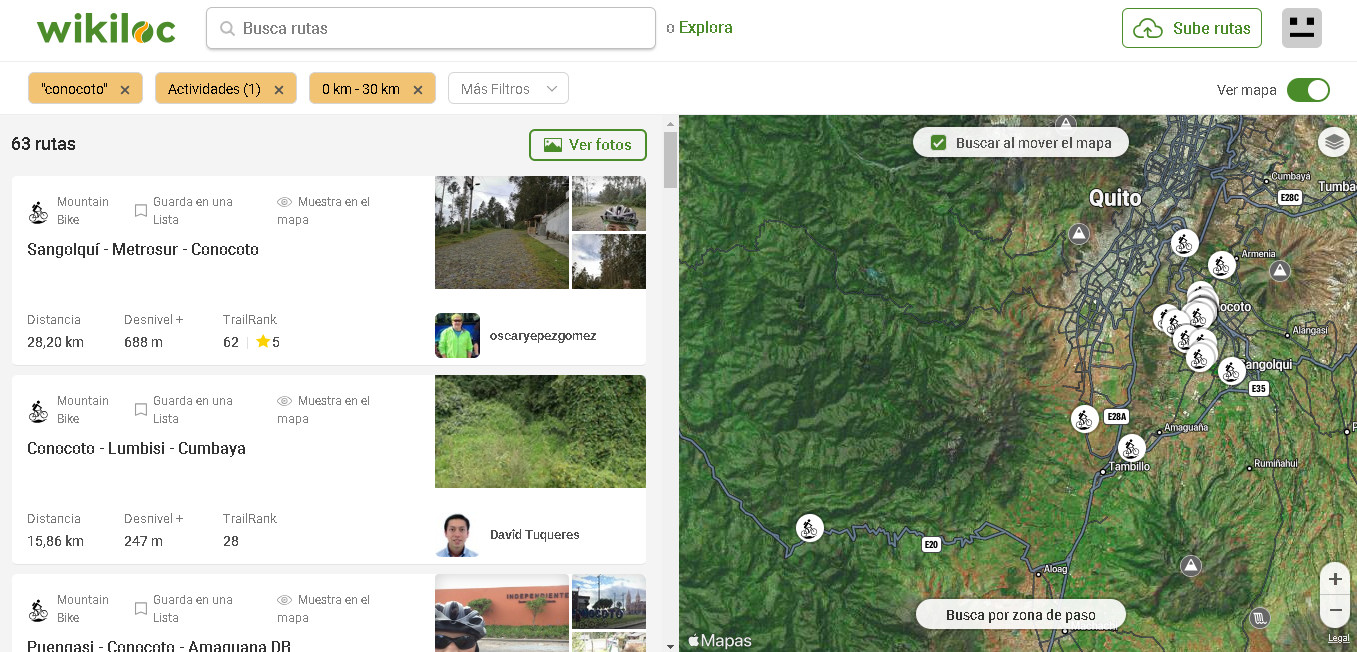Open the "conocoto" search filter chip
1357x652 pixels.
pos(74,89)
